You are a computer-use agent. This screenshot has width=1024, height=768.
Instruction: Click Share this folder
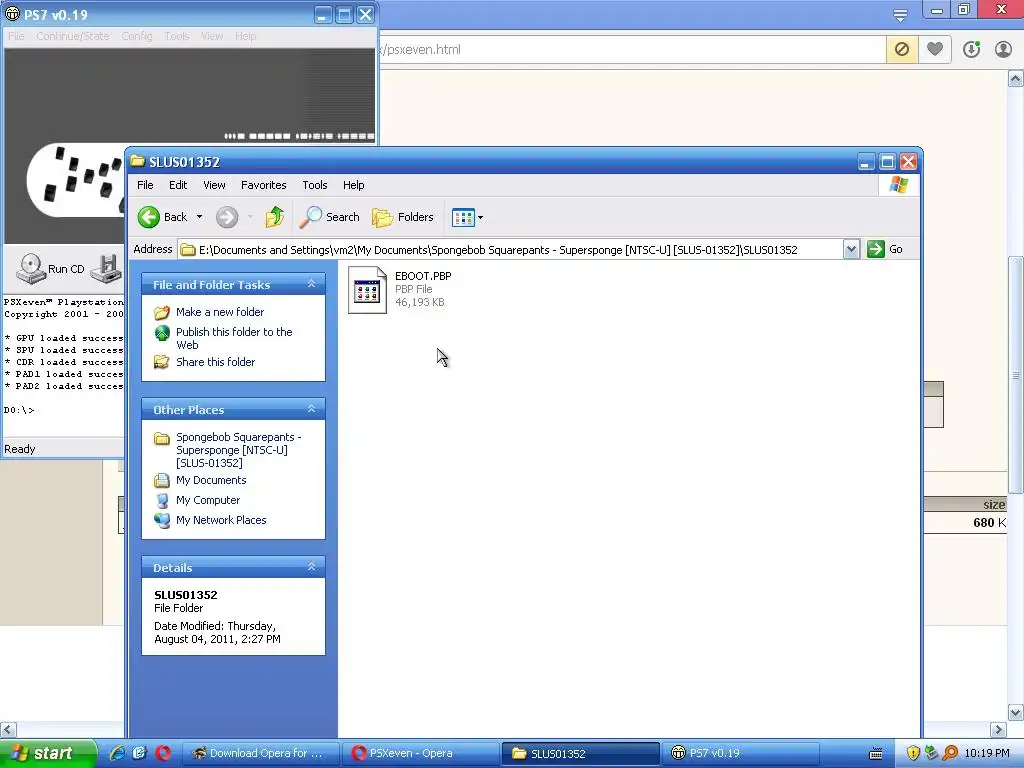tap(215, 362)
